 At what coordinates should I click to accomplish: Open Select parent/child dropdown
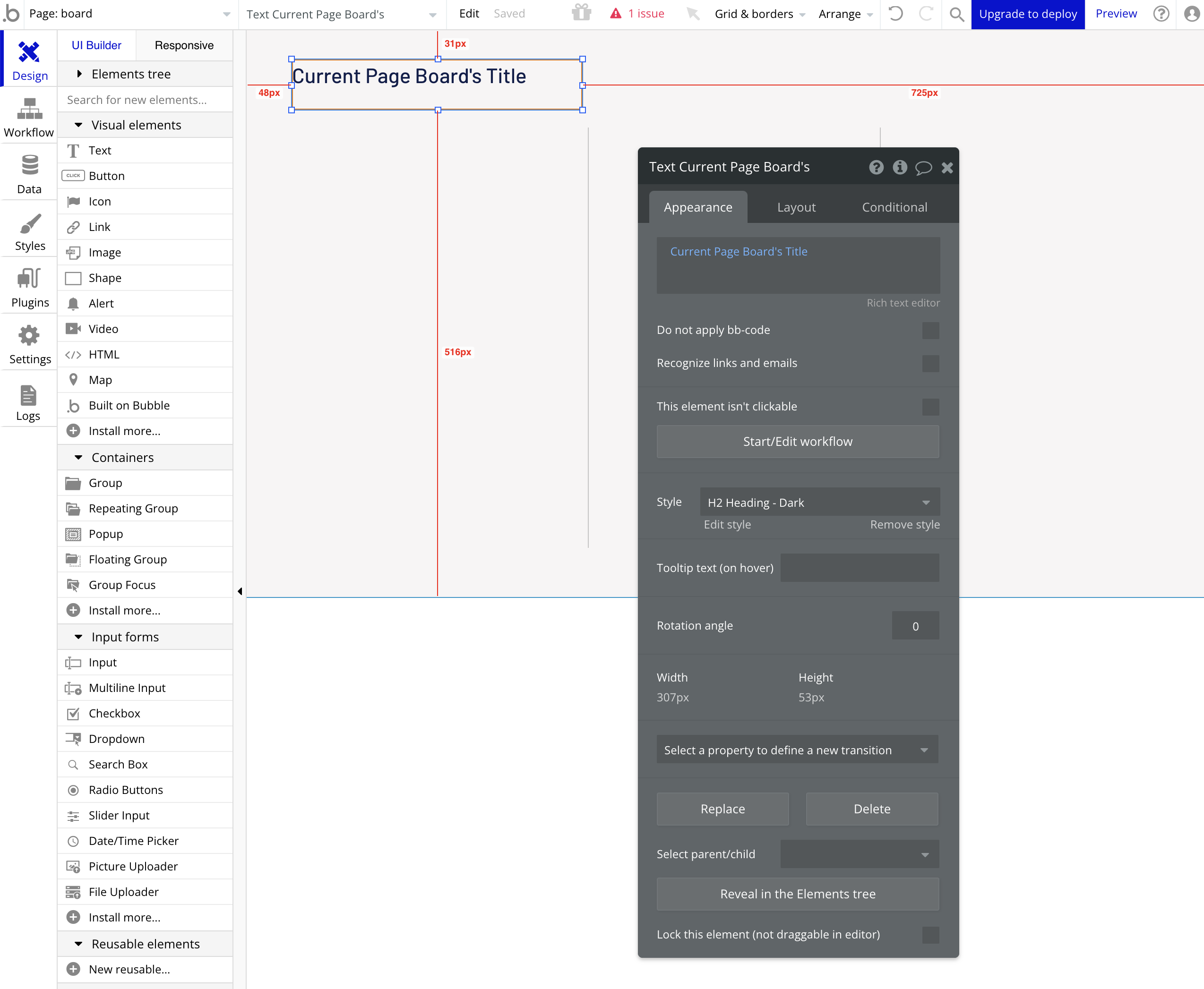click(859, 854)
